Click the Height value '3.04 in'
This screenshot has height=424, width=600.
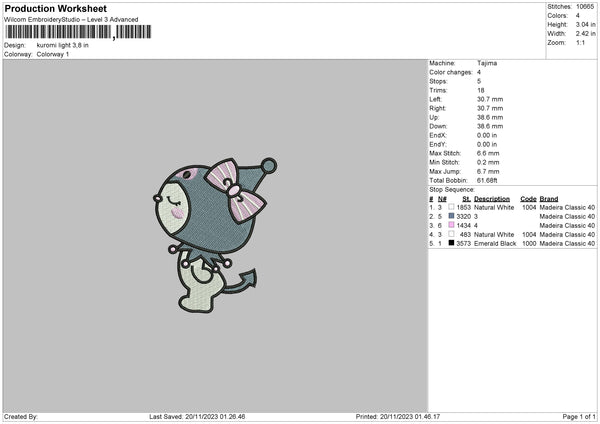click(585, 24)
